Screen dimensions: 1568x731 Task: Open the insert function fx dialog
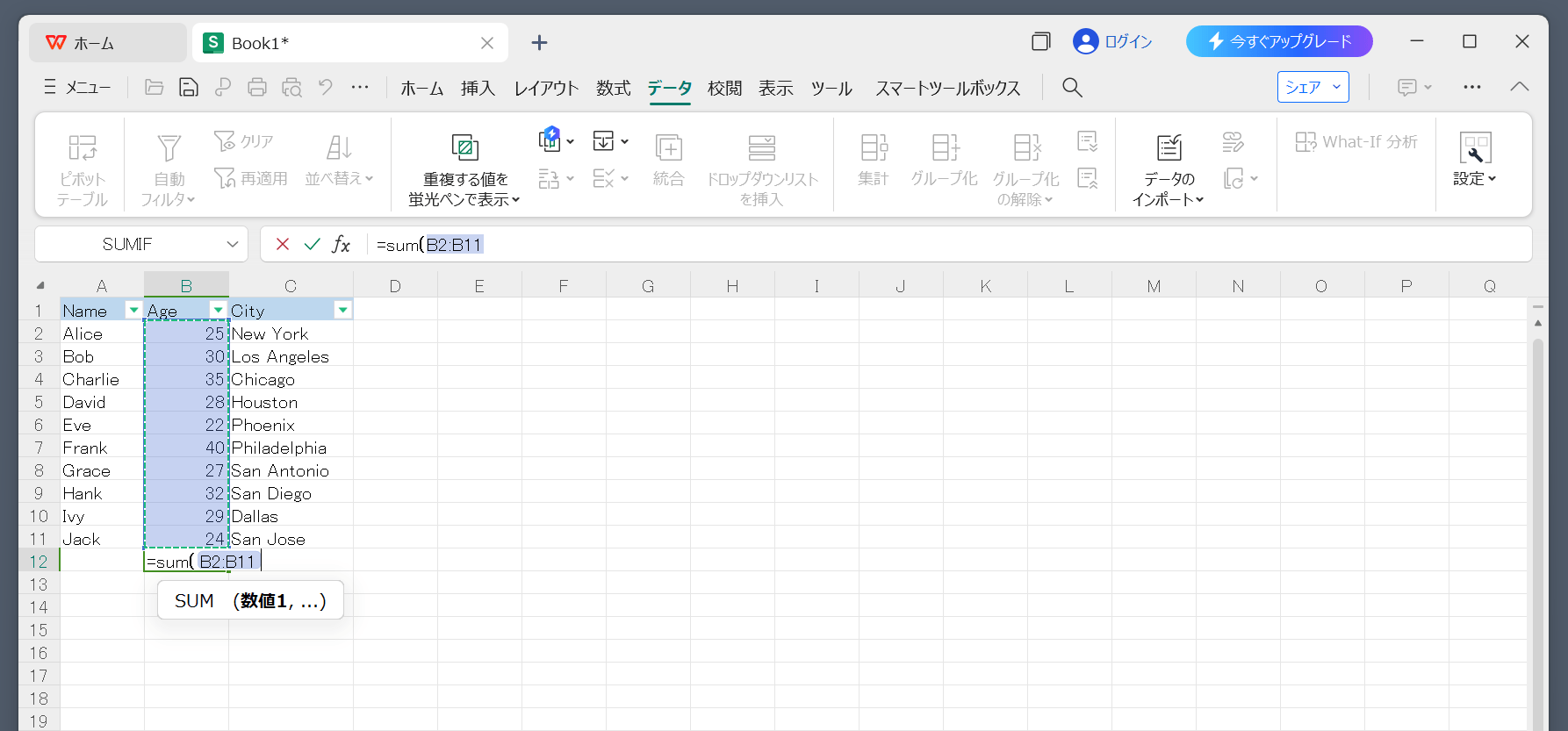point(341,244)
